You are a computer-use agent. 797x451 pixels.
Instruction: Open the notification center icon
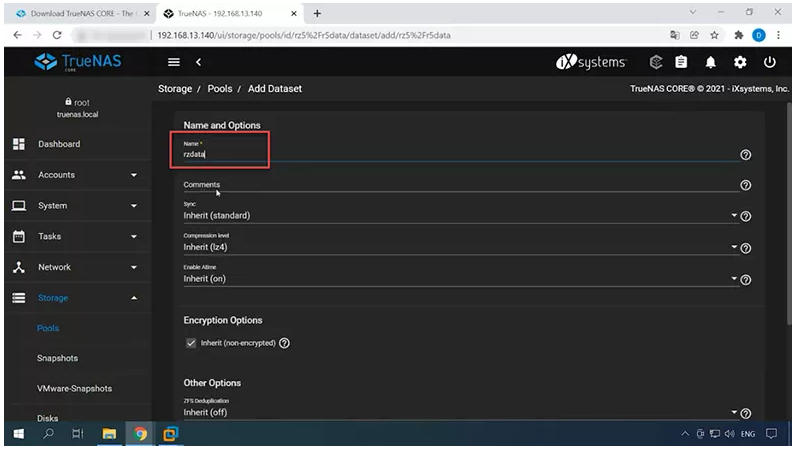pos(772,434)
